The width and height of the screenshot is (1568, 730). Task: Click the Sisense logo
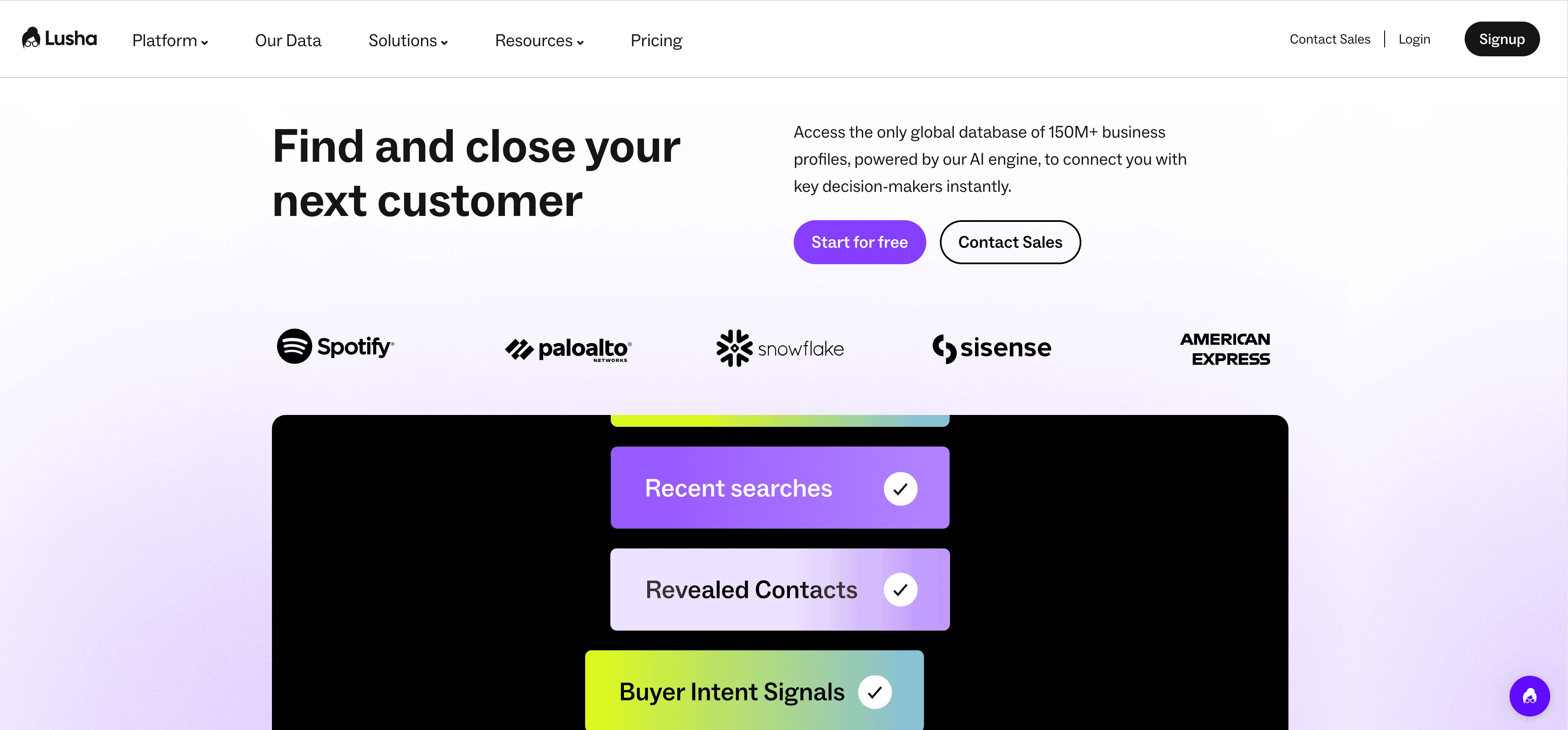click(x=992, y=348)
